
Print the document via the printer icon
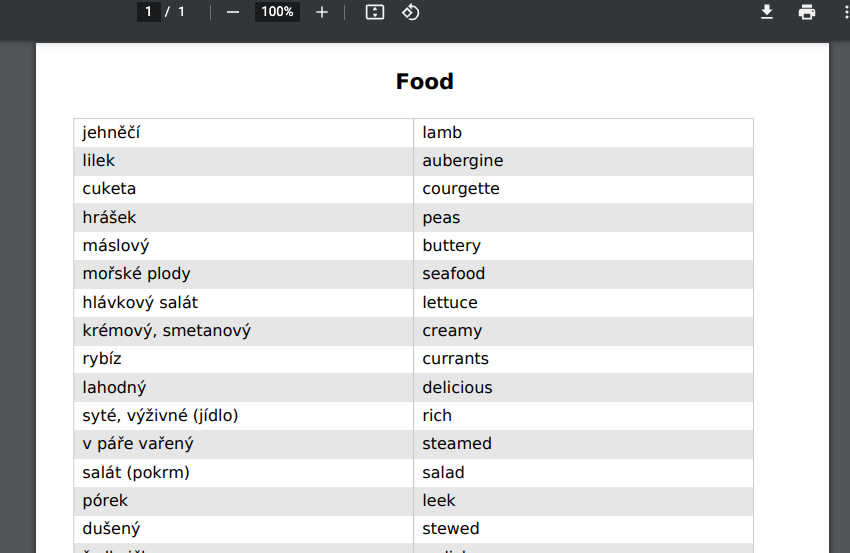(807, 12)
